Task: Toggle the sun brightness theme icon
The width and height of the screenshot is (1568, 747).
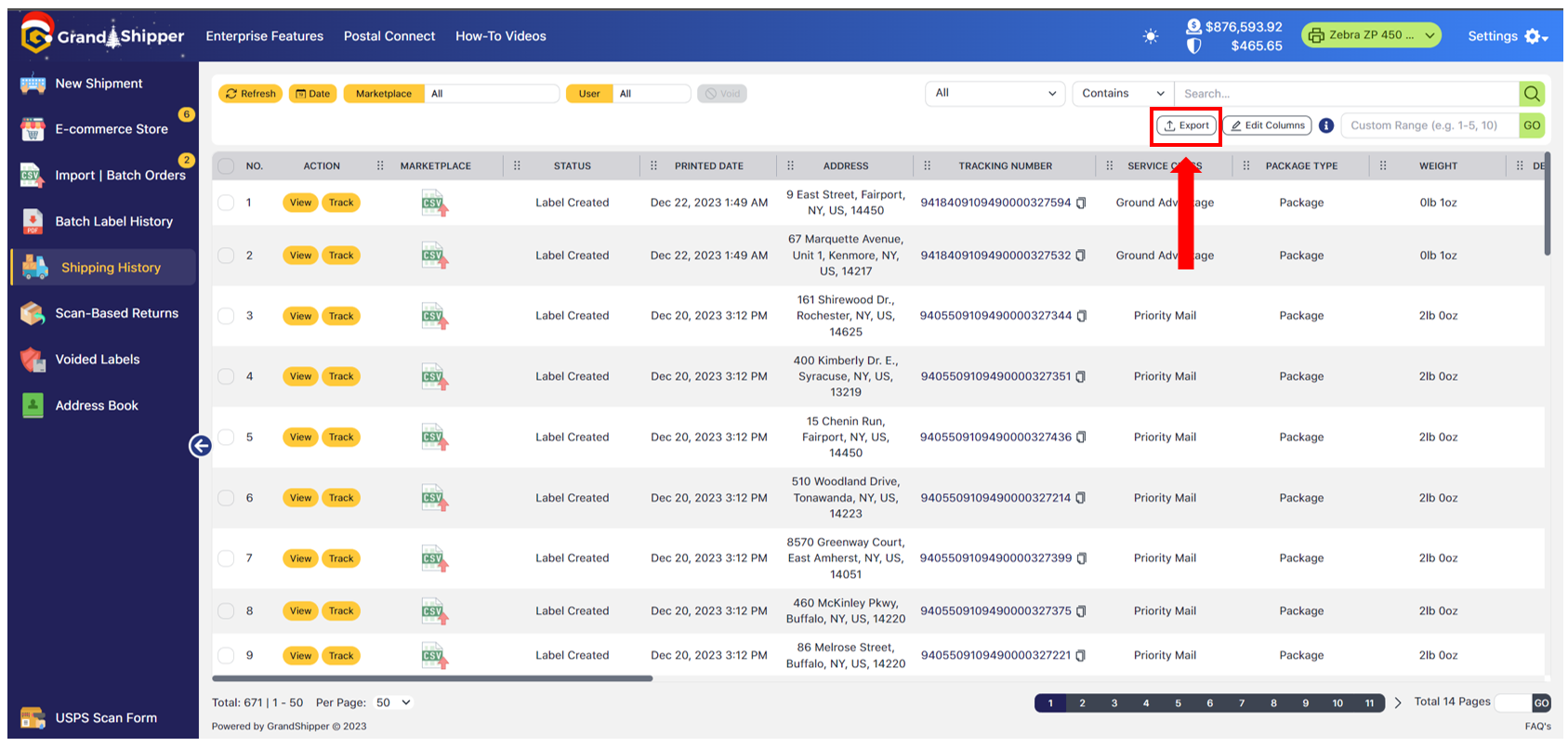Action: tap(1151, 36)
